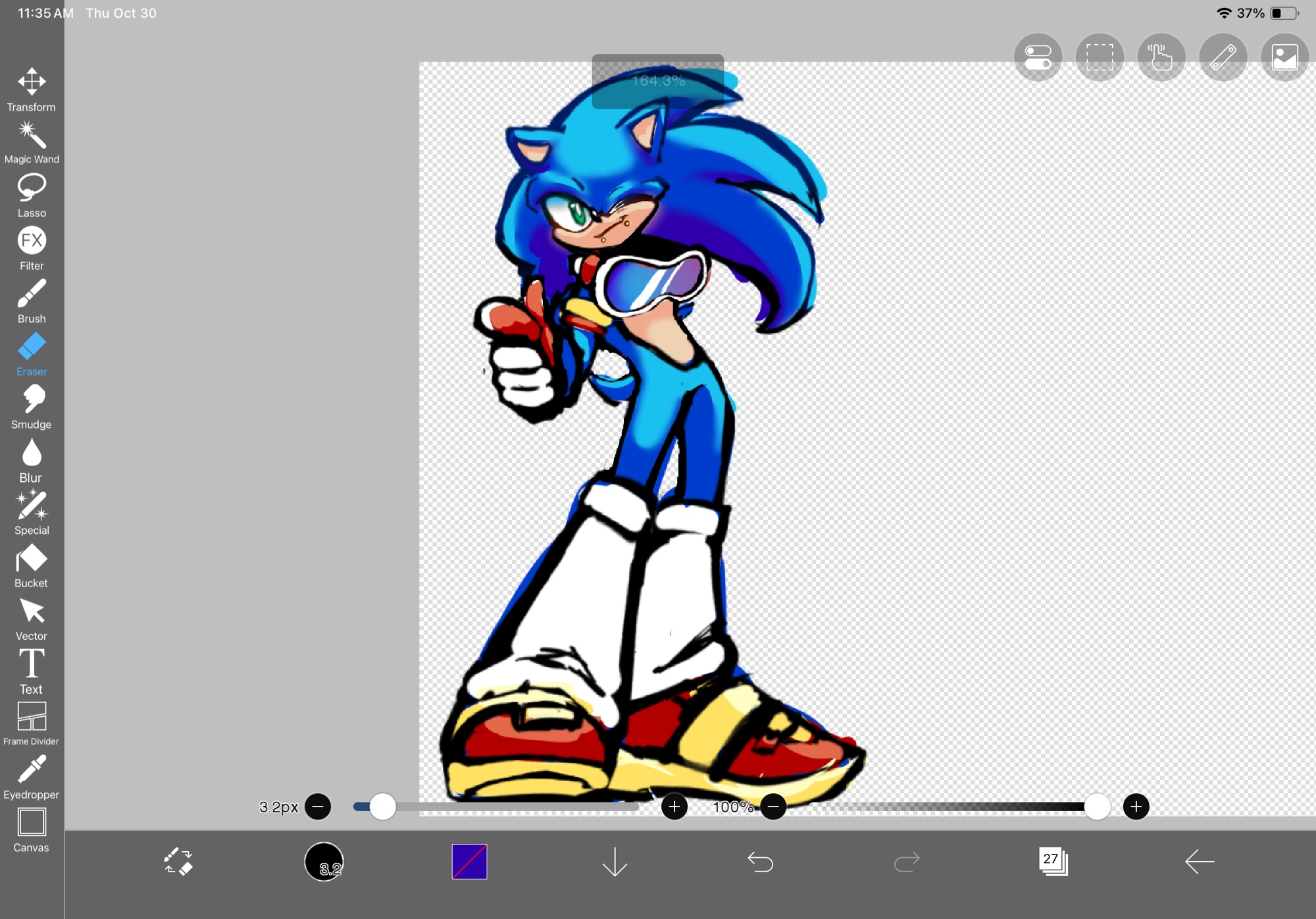Increase brush size with plus button
The image size is (1316, 919).
pyautogui.click(x=674, y=806)
